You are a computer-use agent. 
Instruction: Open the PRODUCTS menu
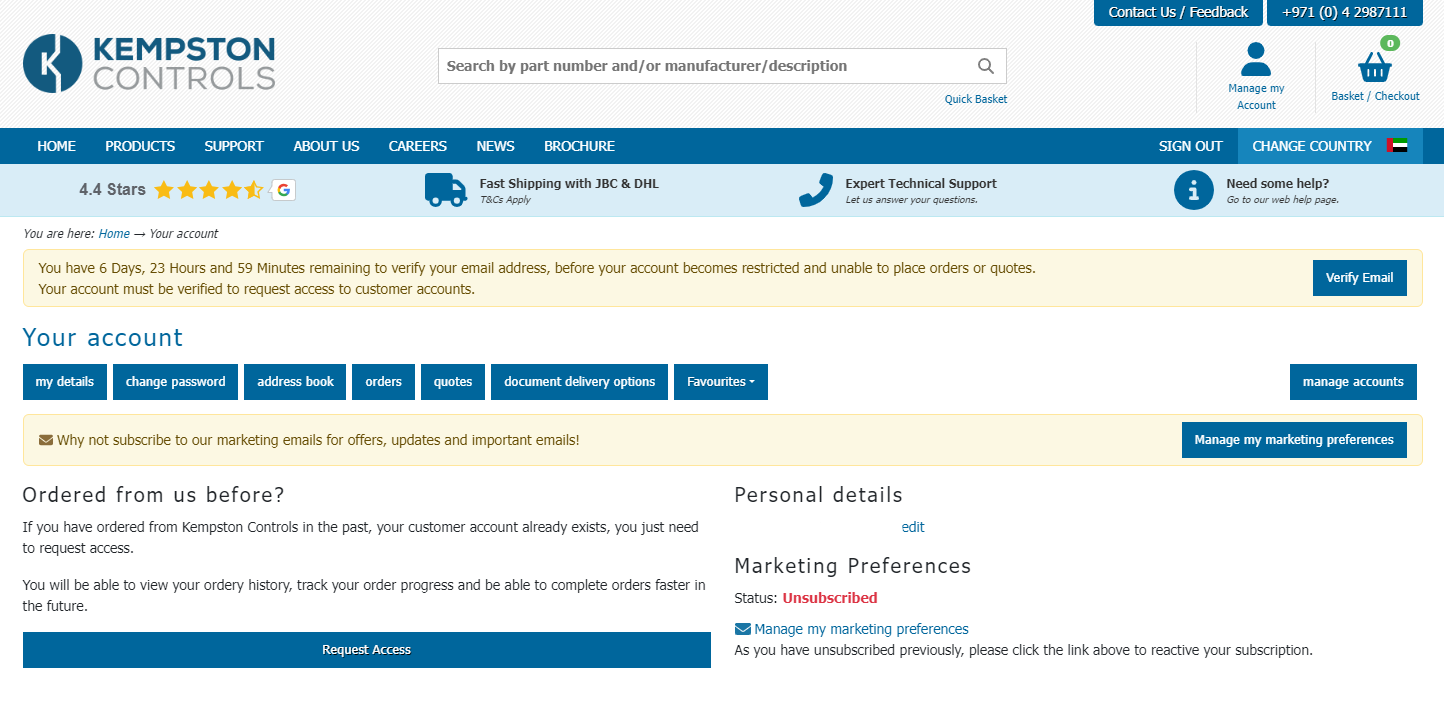click(140, 146)
